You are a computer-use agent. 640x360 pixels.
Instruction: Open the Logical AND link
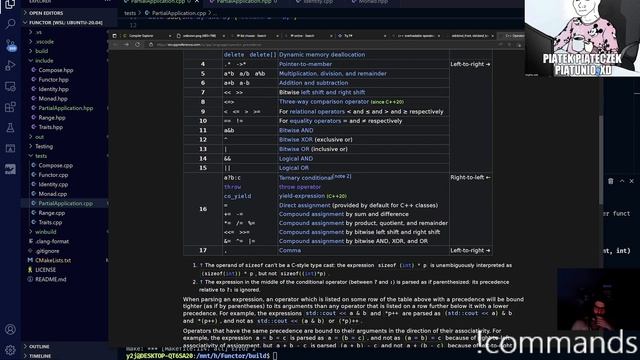pos(296,158)
